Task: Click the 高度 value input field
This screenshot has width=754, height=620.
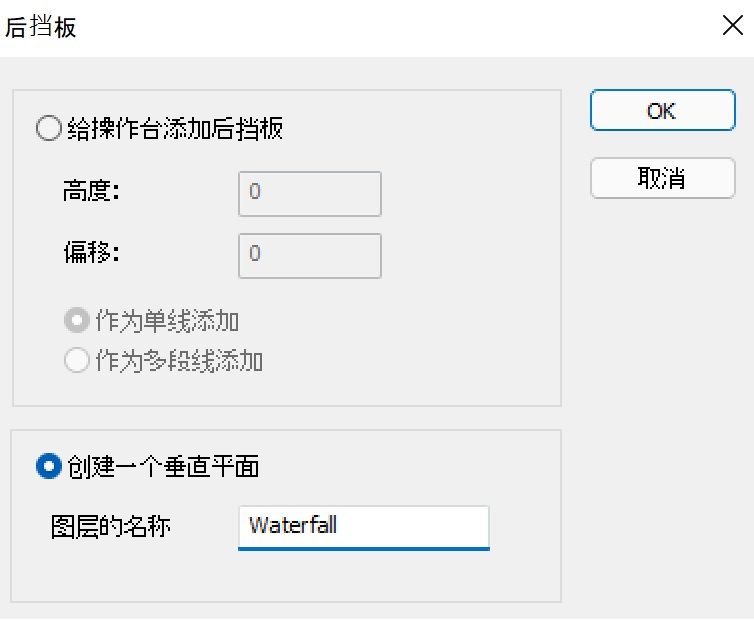Action: [310, 194]
